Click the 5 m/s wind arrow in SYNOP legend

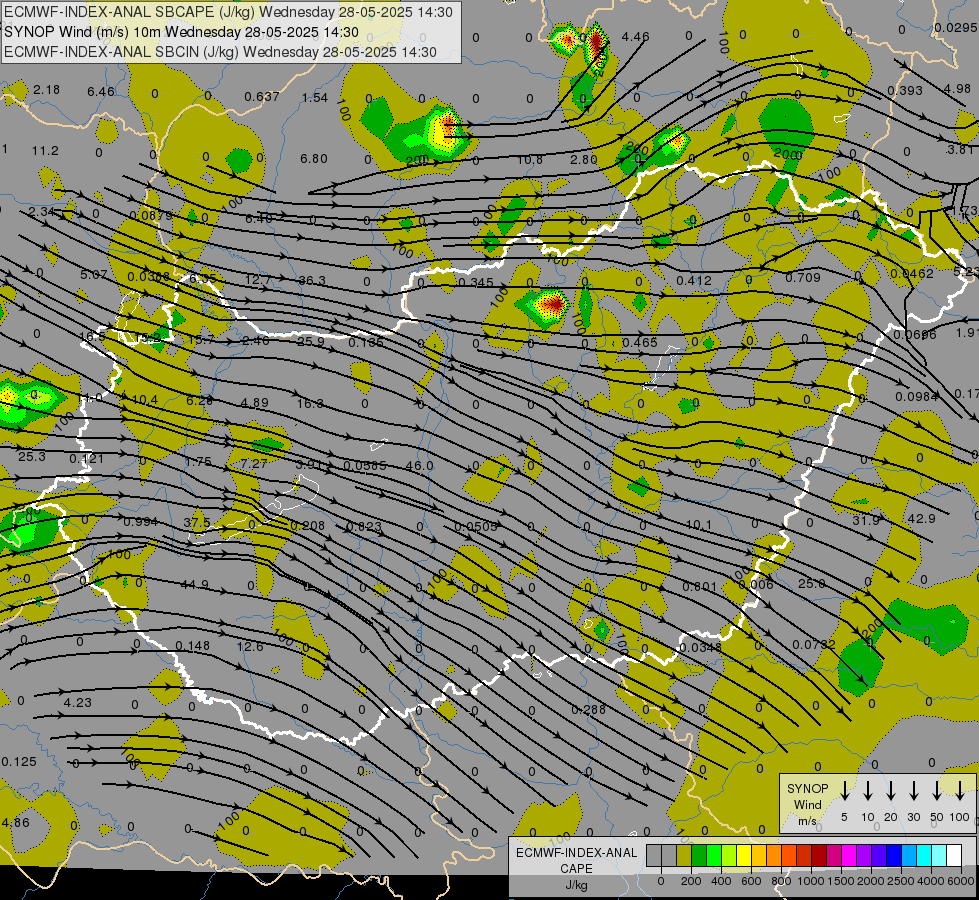[x=844, y=790]
